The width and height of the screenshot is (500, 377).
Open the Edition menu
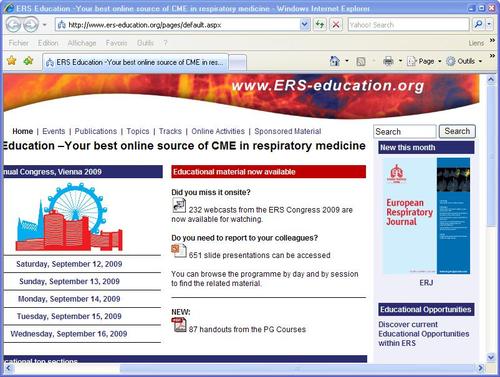click(48, 43)
